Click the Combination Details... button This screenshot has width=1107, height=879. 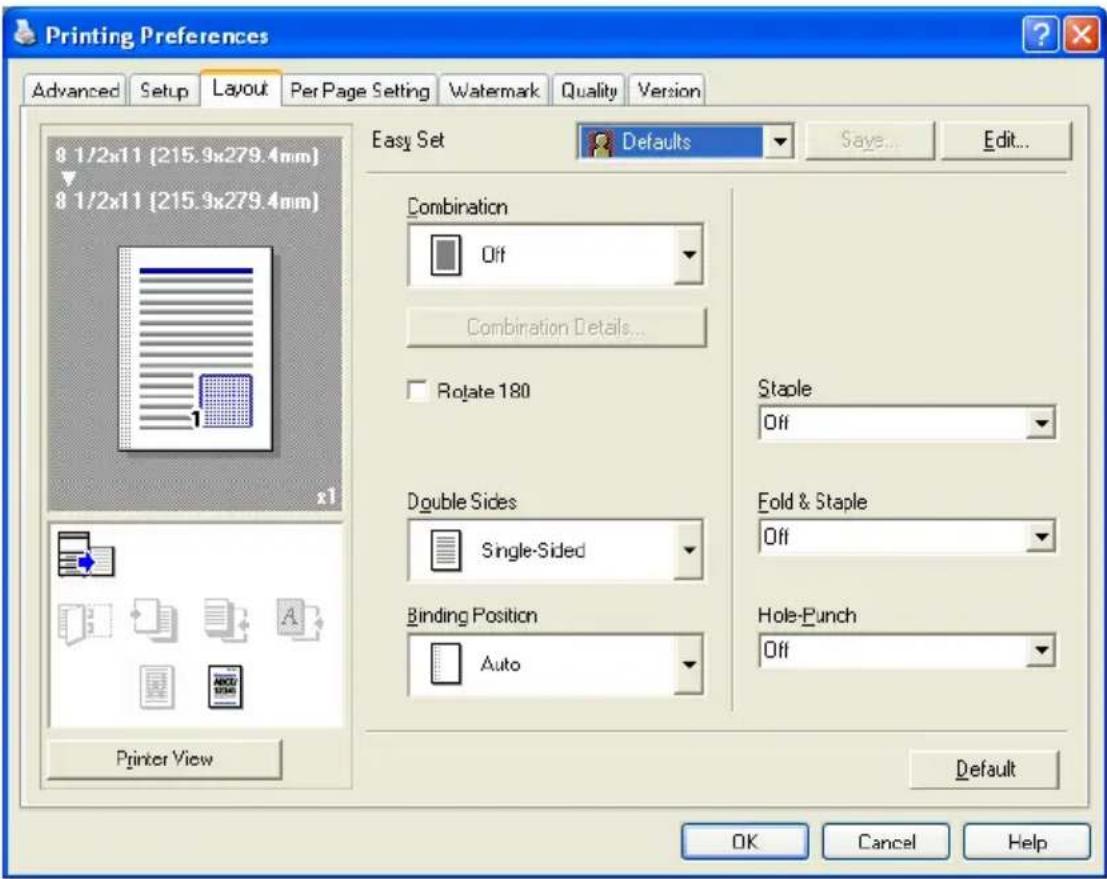point(556,327)
